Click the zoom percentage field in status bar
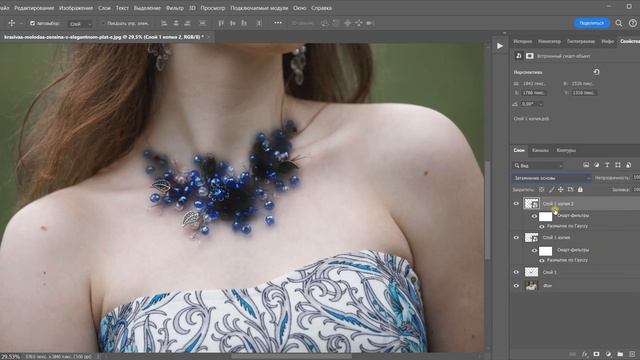This screenshot has width=640, height=360. [10, 356]
